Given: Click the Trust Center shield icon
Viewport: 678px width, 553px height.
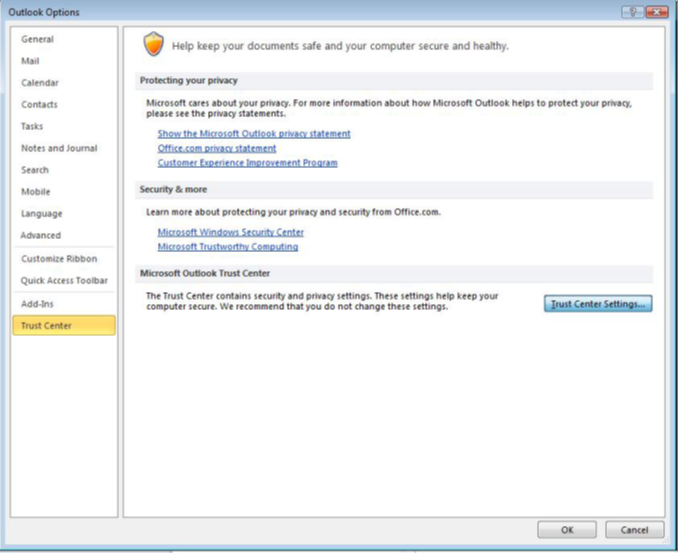Looking at the screenshot, I should tap(154, 44).
